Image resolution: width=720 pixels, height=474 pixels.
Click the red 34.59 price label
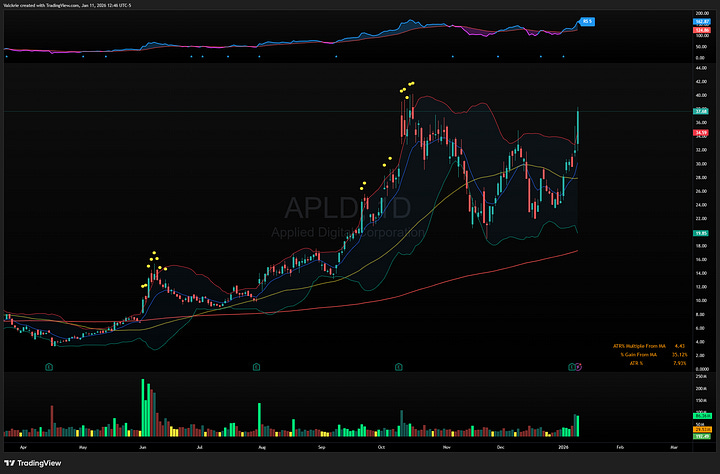coord(701,133)
